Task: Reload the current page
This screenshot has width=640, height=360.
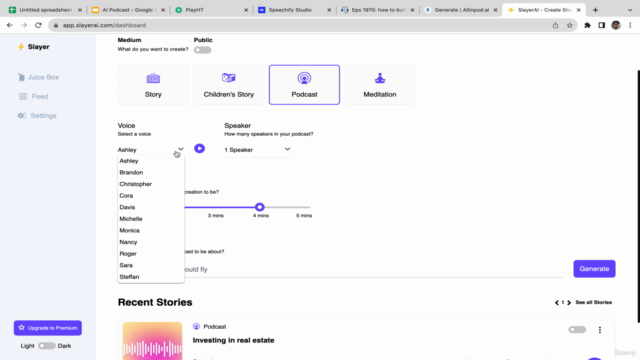Action: click(38, 25)
